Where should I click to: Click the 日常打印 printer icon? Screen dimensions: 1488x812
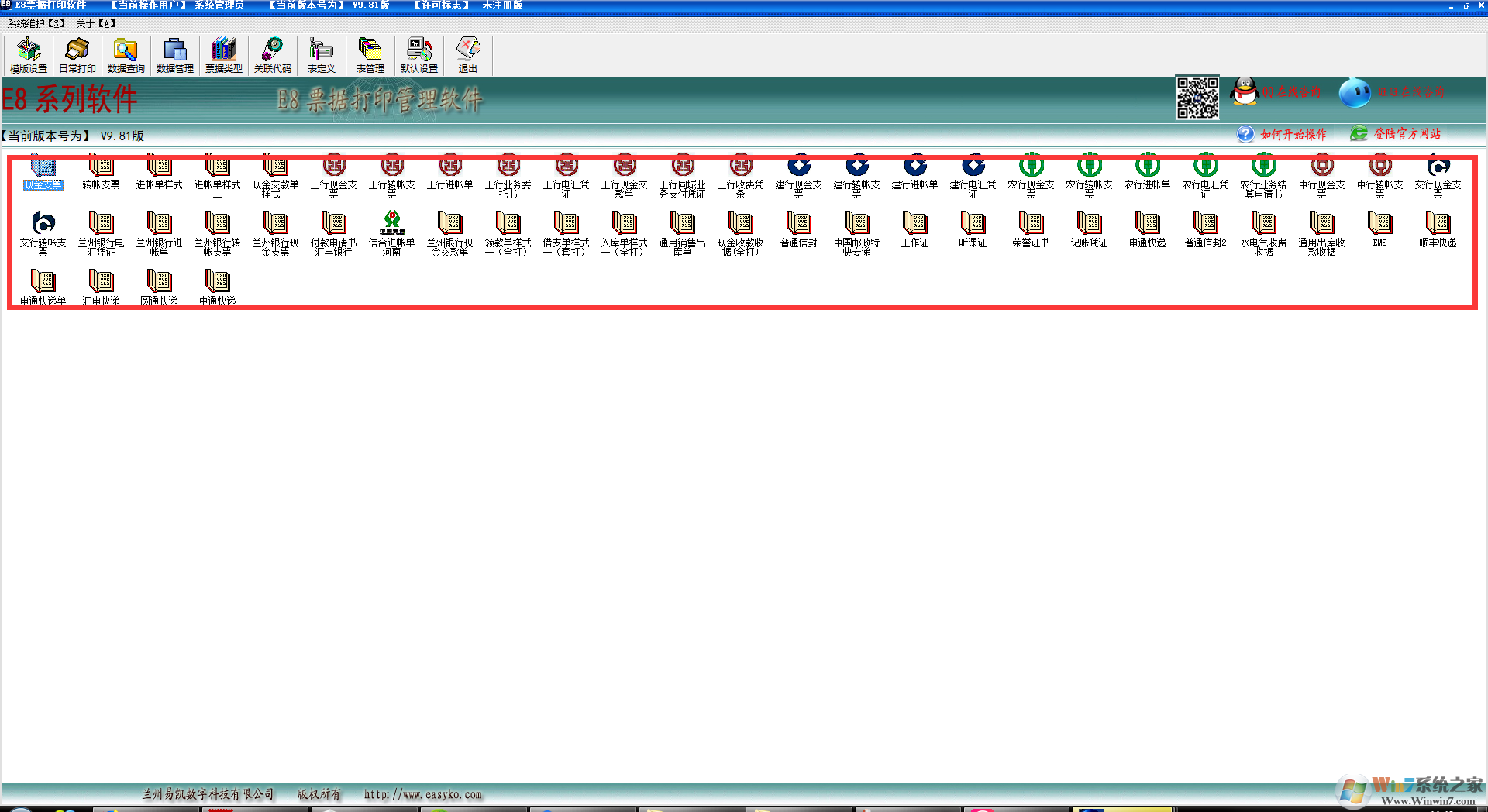tap(77, 55)
